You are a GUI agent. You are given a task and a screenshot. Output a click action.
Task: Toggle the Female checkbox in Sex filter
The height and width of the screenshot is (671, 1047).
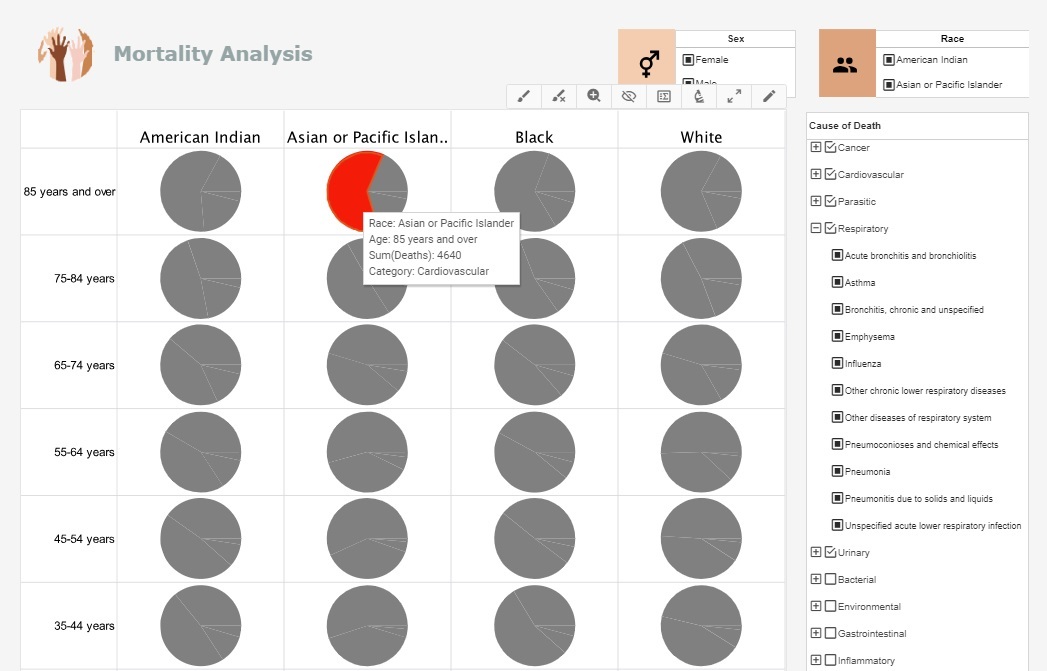point(688,59)
